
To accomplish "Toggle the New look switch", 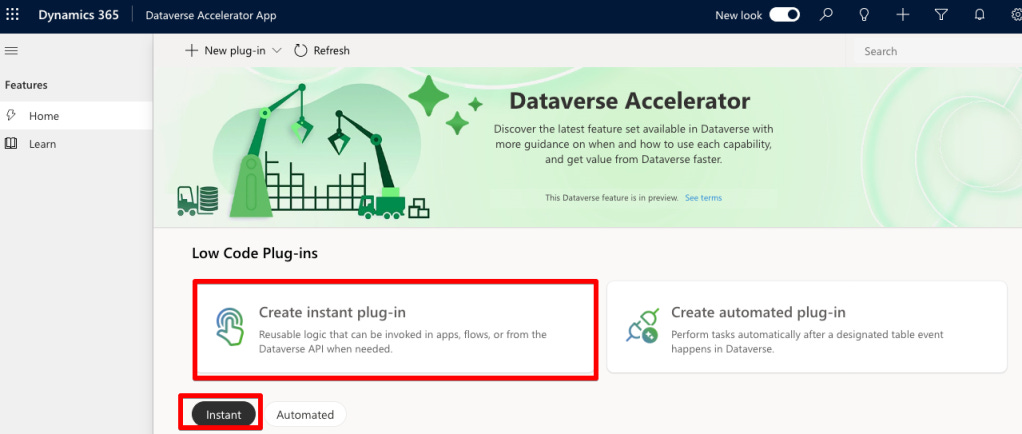I will coord(785,15).
